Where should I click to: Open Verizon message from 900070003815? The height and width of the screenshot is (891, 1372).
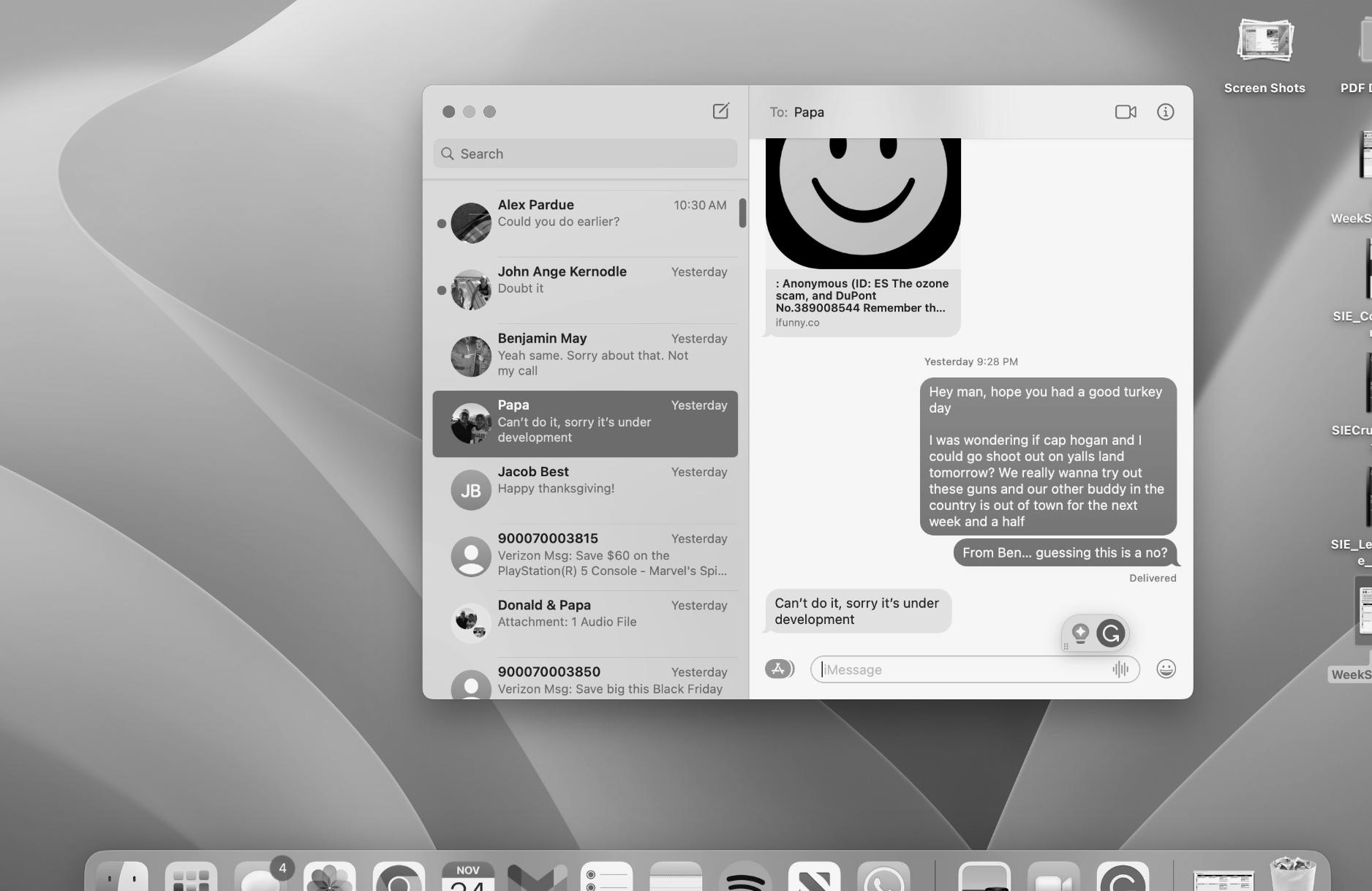point(585,557)
